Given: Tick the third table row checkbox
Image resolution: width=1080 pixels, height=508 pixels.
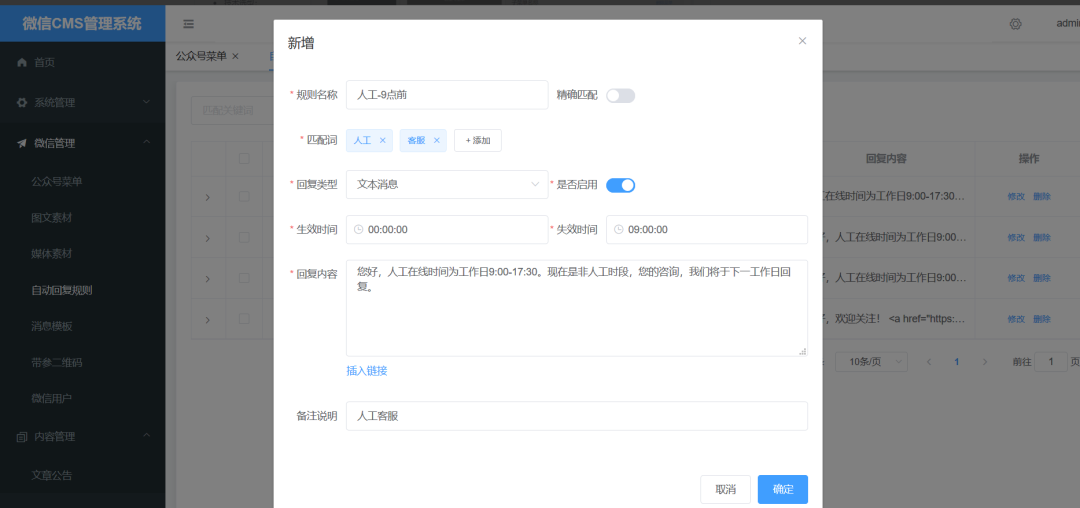Looking at the screenshot, I should point(244,278).
